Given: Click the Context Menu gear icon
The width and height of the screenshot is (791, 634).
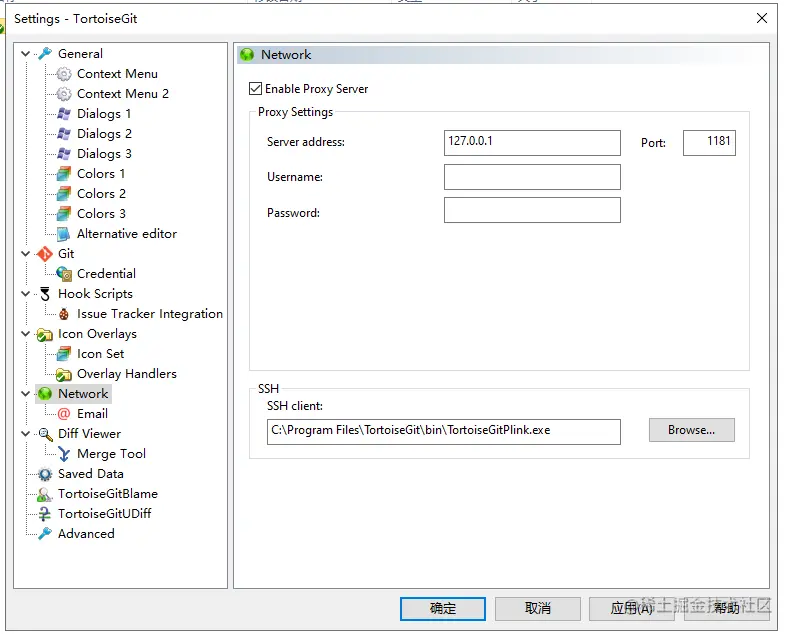Looking at the screenshot, I should tap(64, 74).
